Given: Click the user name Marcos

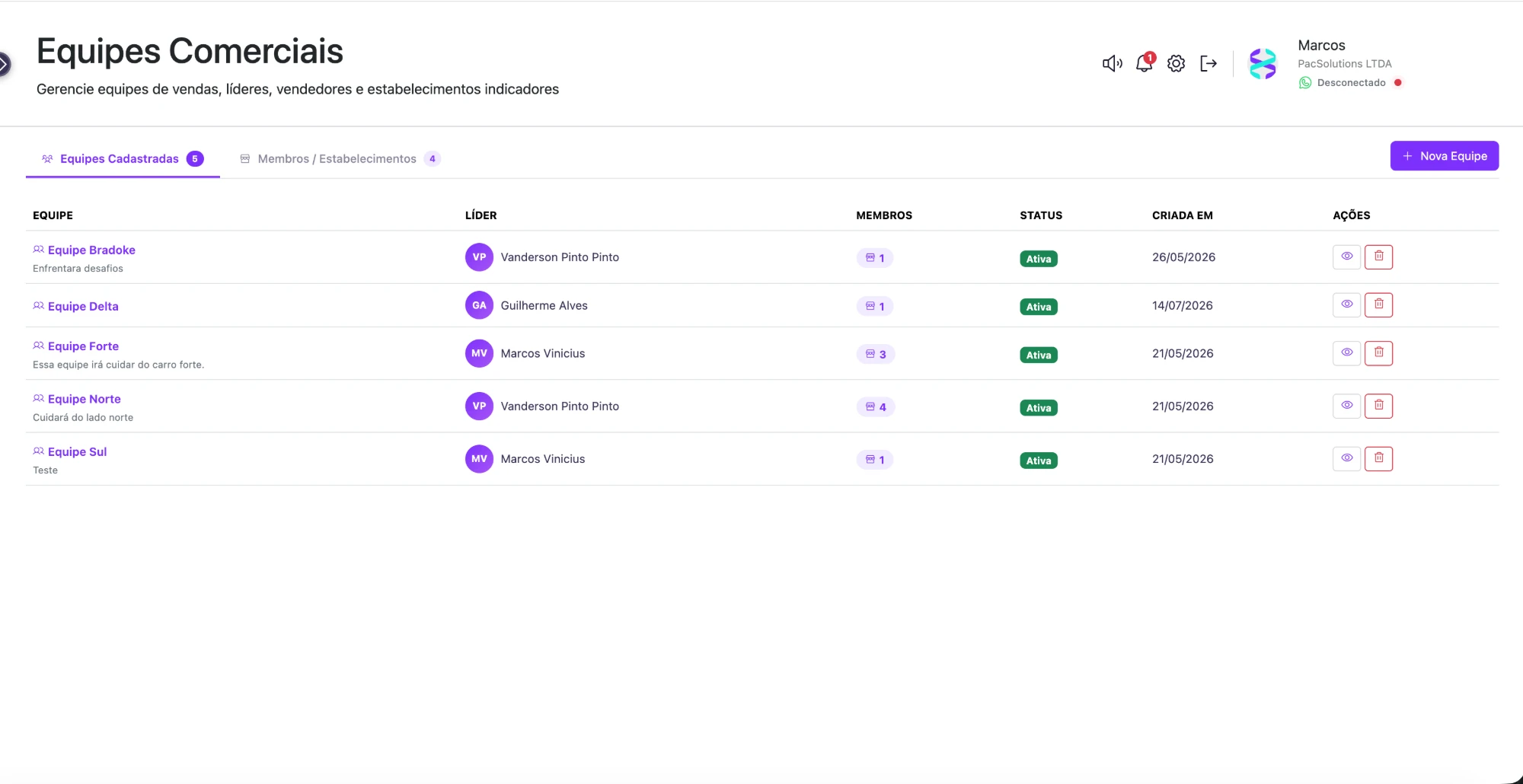Looking at the screenshot, I should point(1321,46).
